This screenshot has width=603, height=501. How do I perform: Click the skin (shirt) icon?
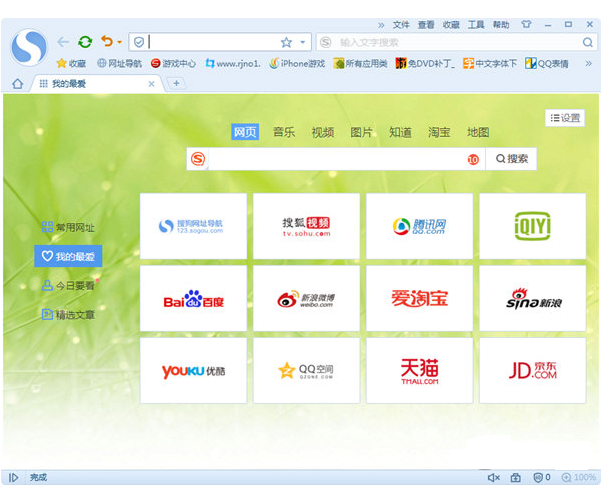(x=526, y=25)
